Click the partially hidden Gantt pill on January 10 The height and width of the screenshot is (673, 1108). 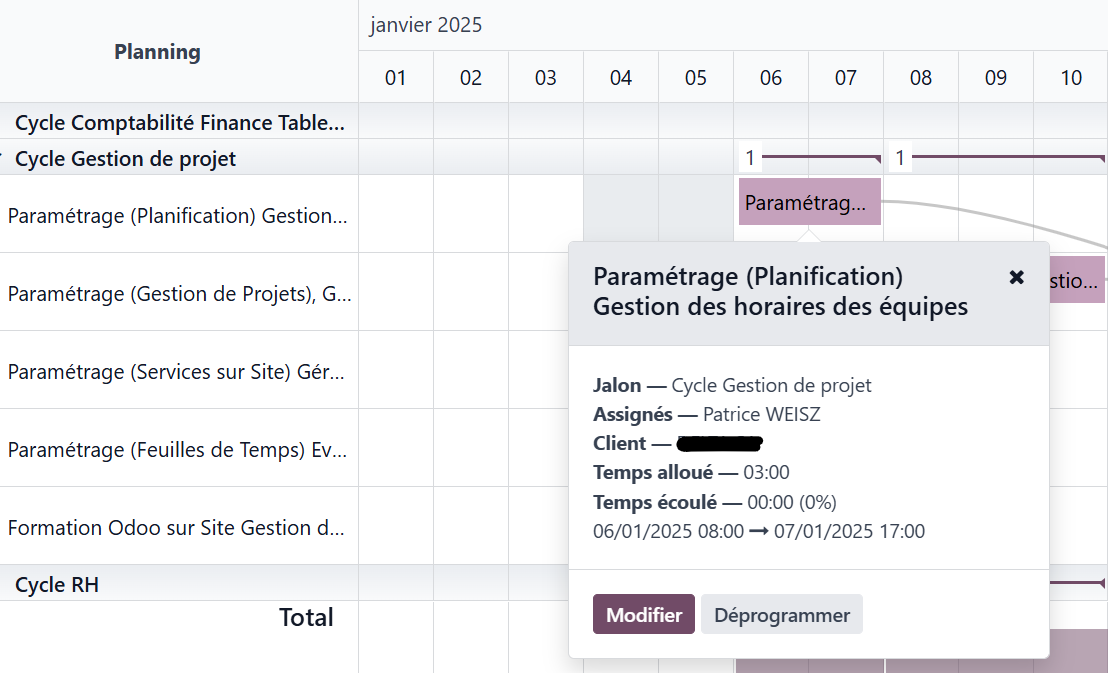click(1078, 281)
